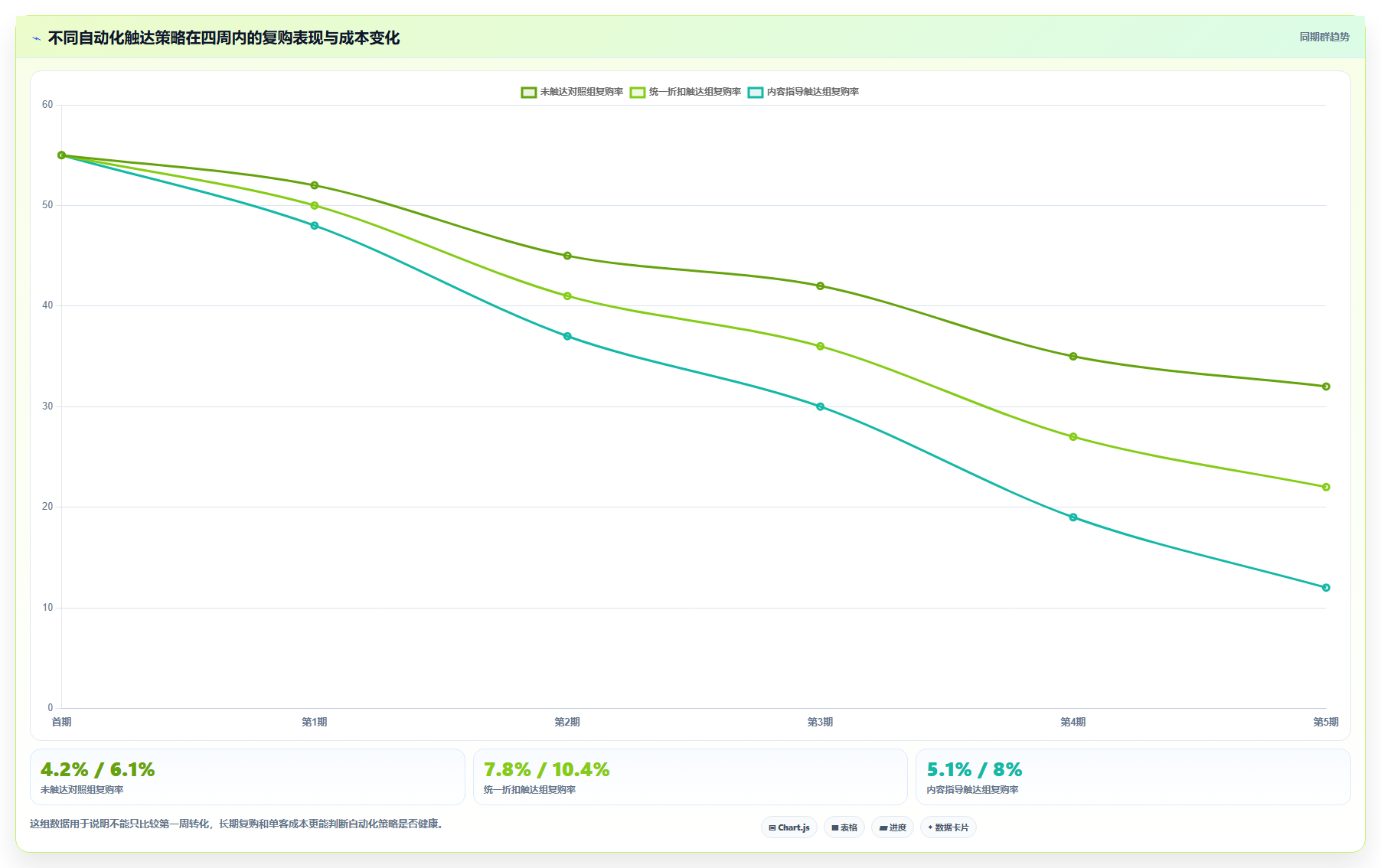This screenshot has height=868, width=1381.
Task: Pick the 统一折扣触达组 data point at 第2期
Action: coord(567,296)
